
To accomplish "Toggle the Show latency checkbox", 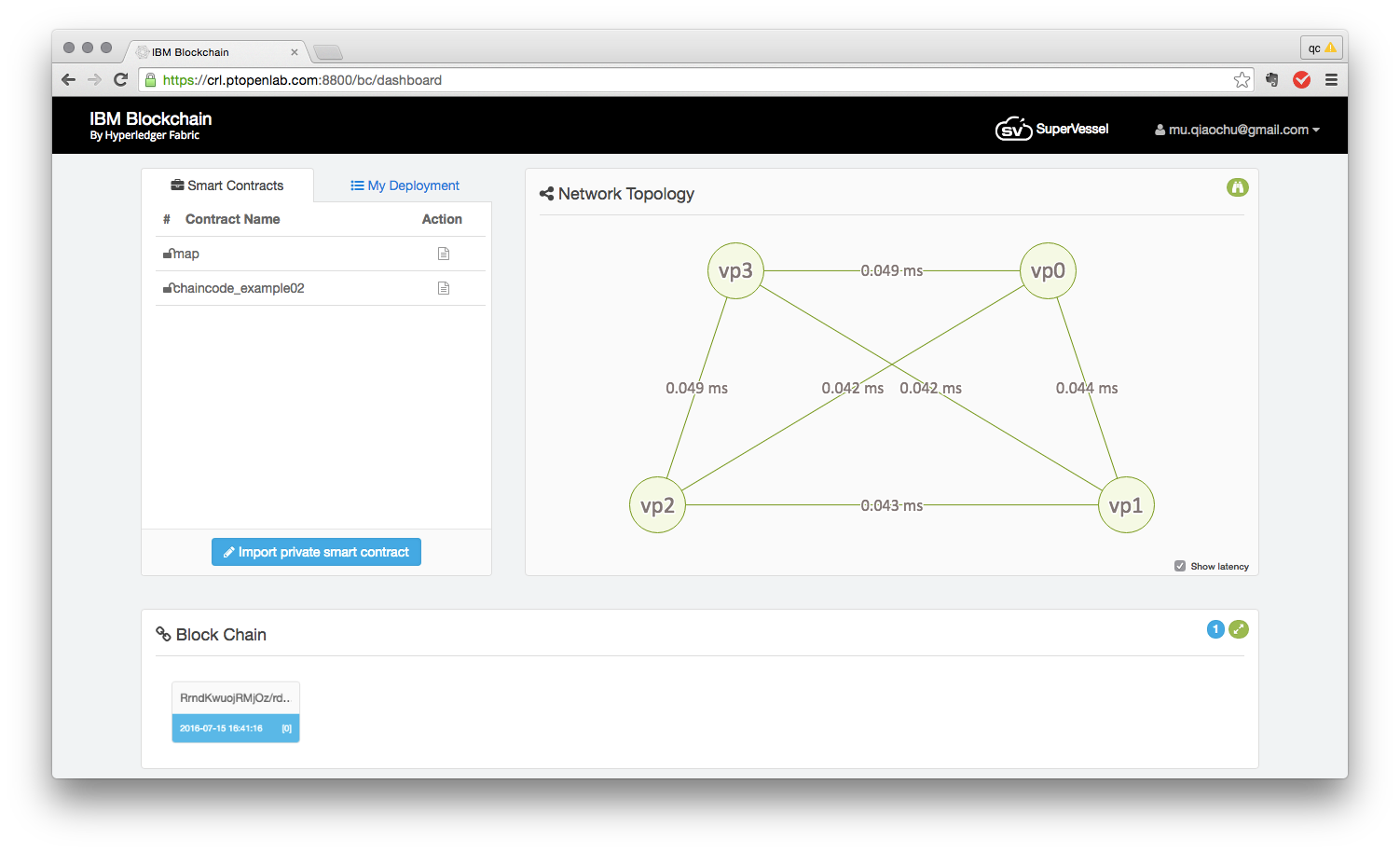I will 1180,566.
